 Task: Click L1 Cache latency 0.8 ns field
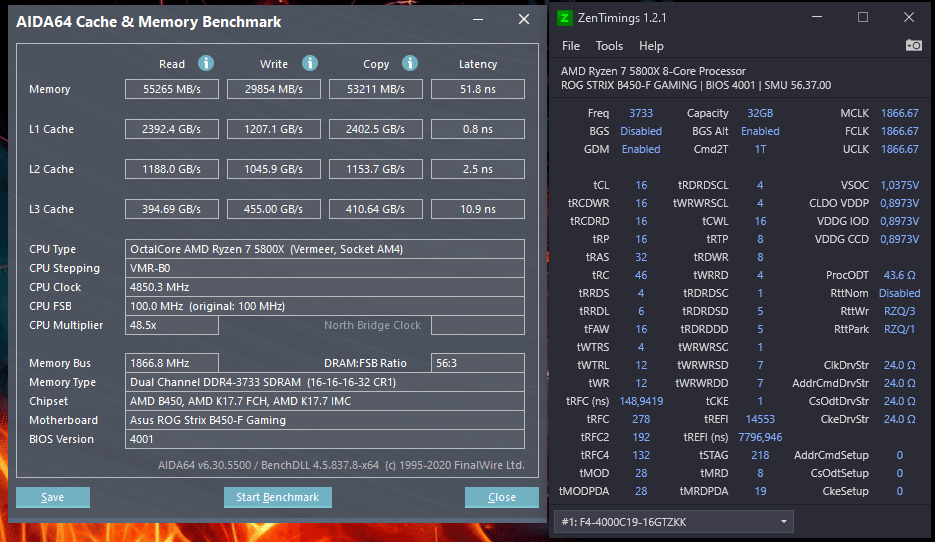478,129
